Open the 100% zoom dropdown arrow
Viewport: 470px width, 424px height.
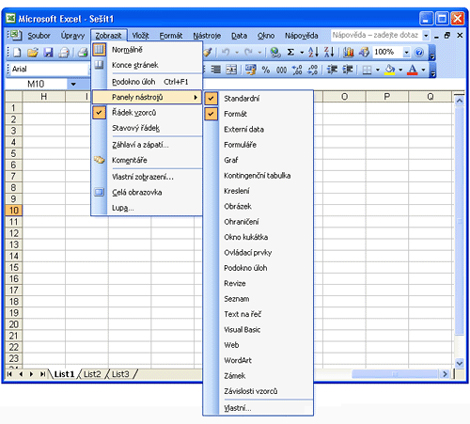[x=406, y=52]
